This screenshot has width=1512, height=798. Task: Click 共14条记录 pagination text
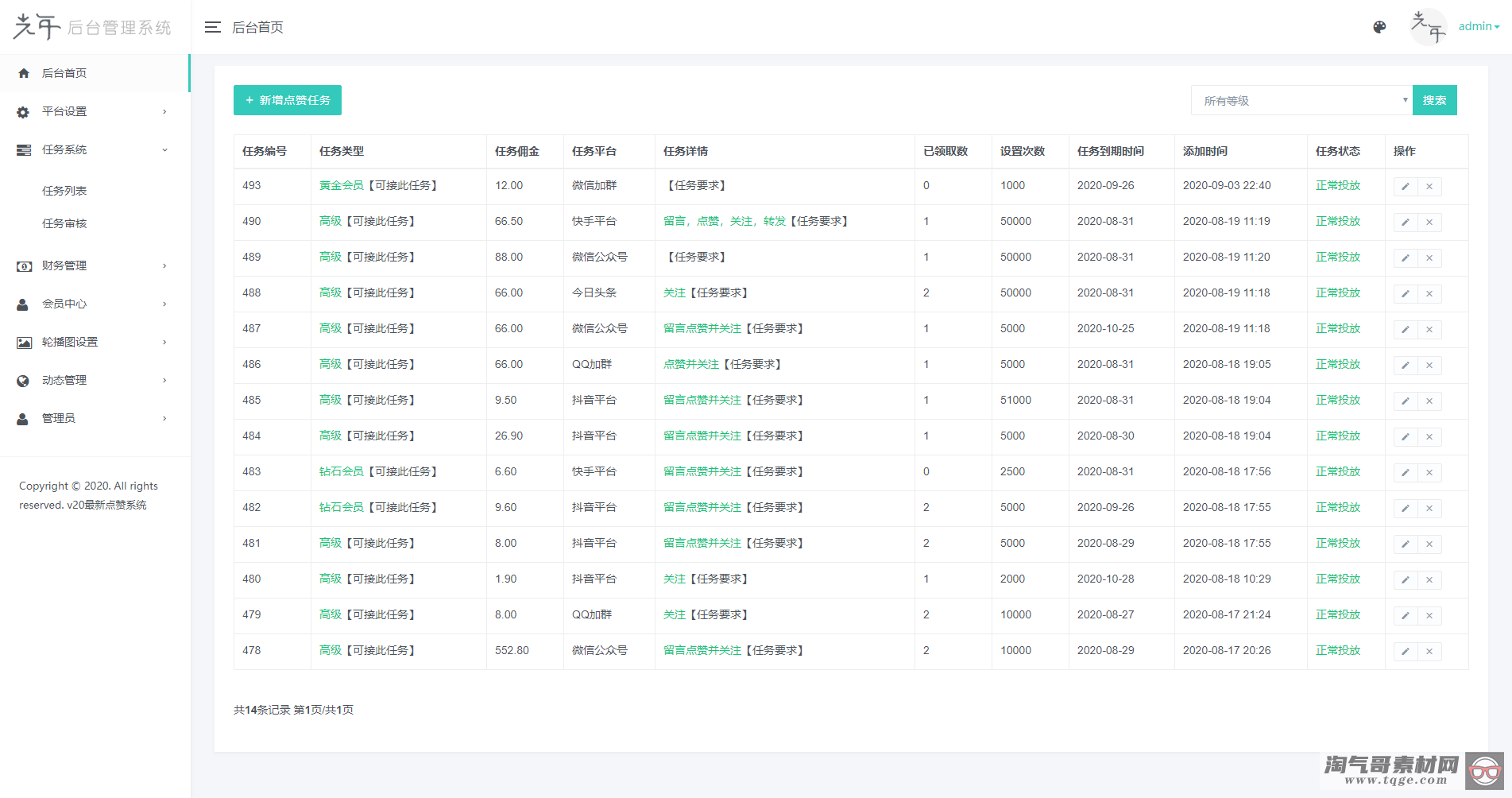[262, 710]
